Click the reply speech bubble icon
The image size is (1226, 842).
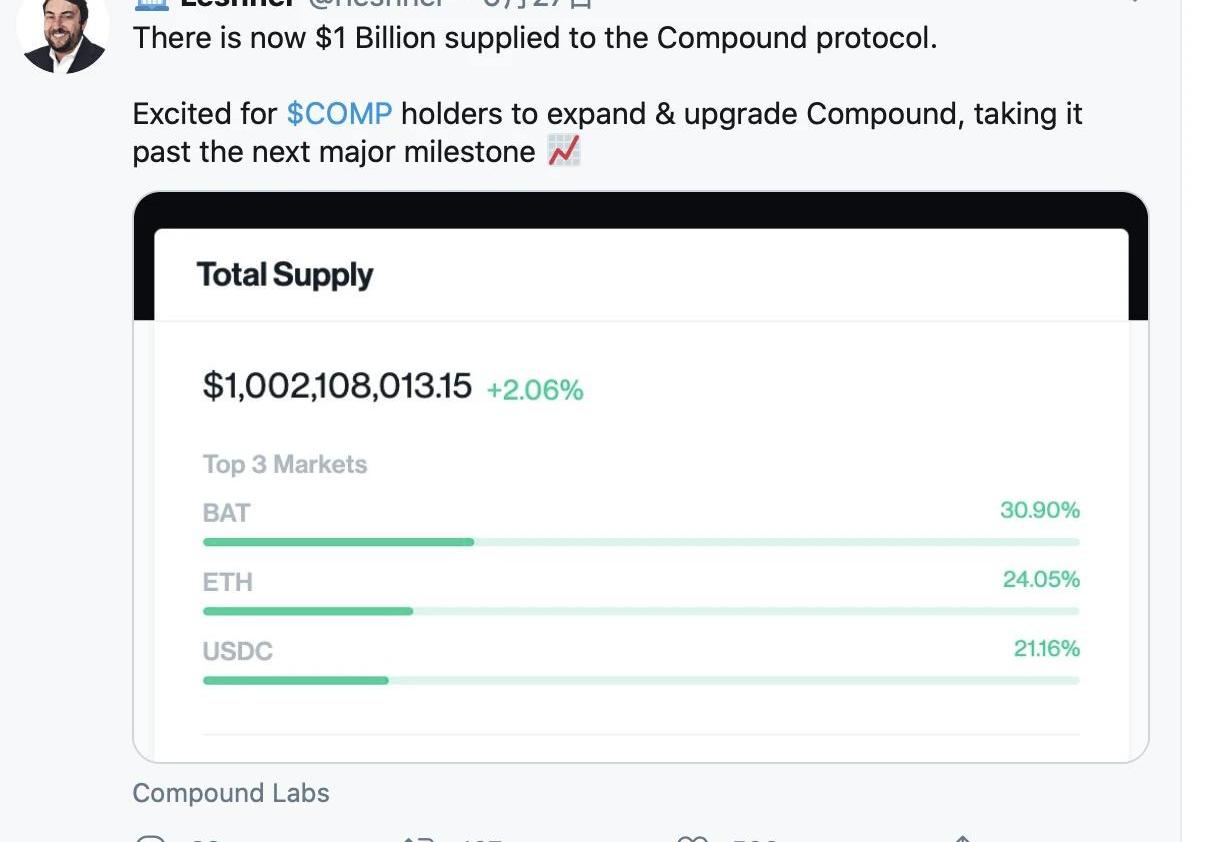pos(150,838)
